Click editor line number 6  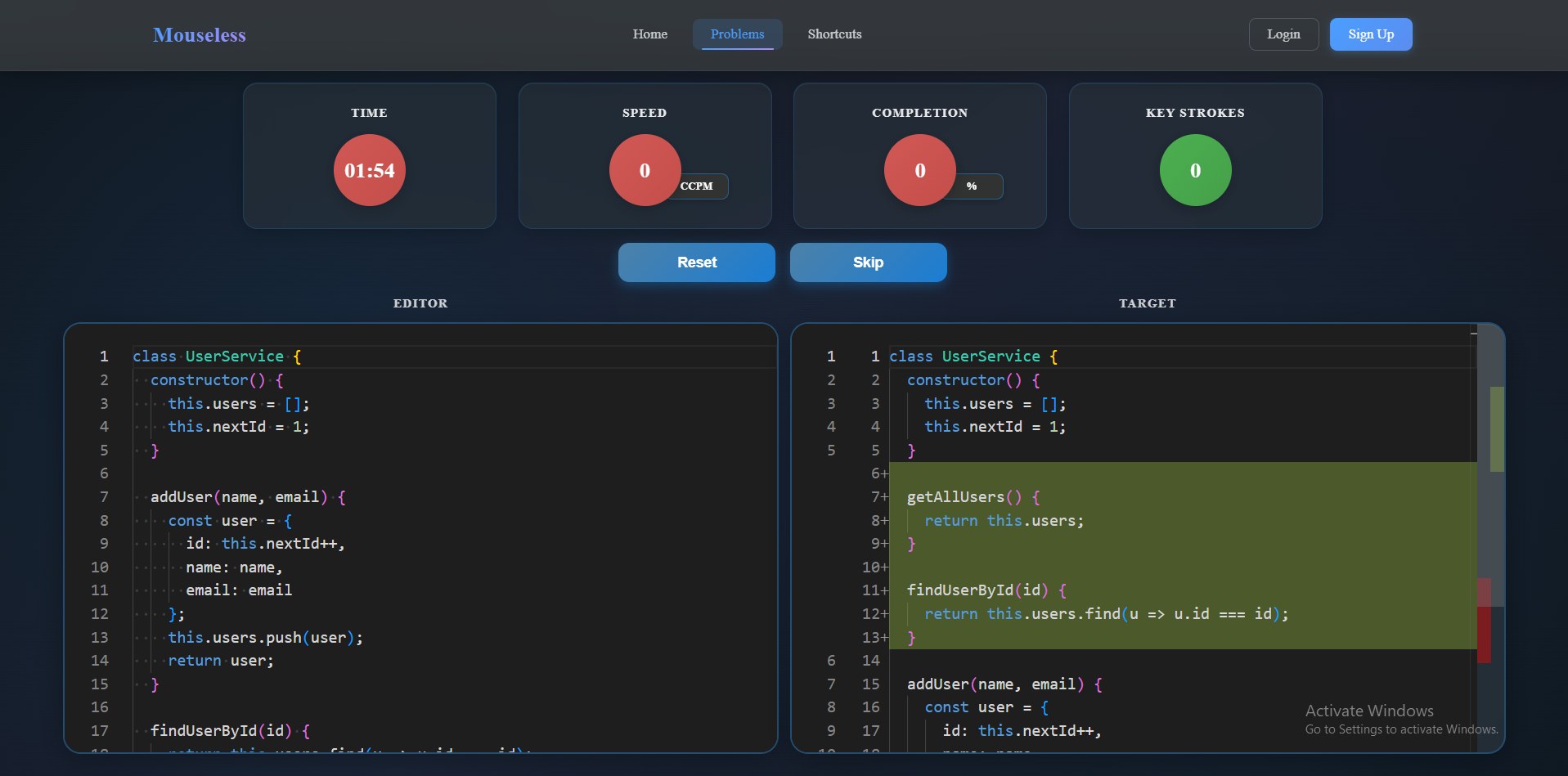tap(104, 473)
